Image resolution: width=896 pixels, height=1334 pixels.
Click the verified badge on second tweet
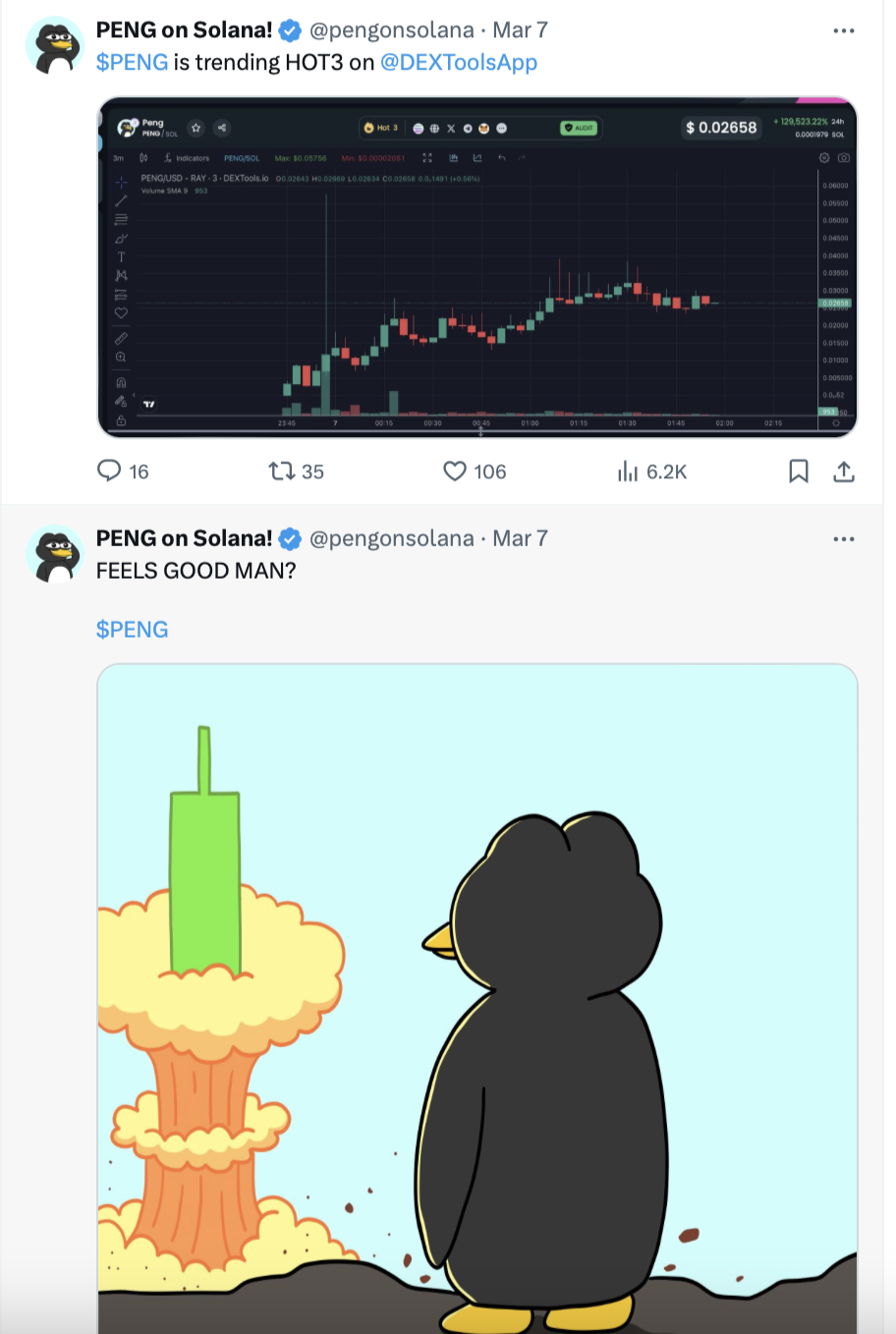[290, 539]
